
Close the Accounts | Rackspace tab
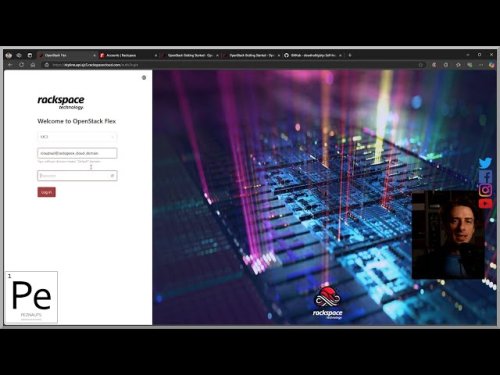click(x=156, y=55)
